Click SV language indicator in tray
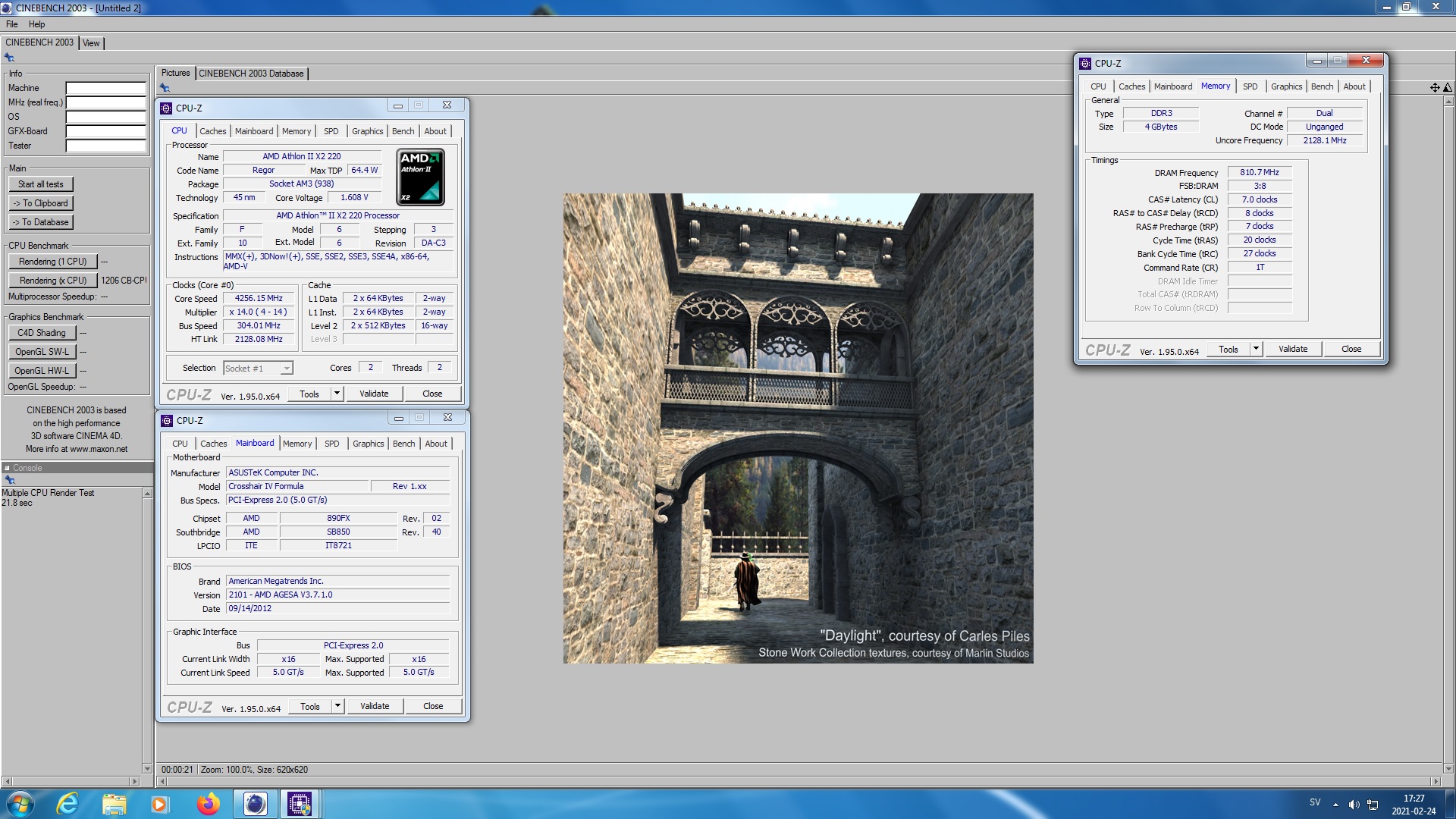 click(1315, 802)
